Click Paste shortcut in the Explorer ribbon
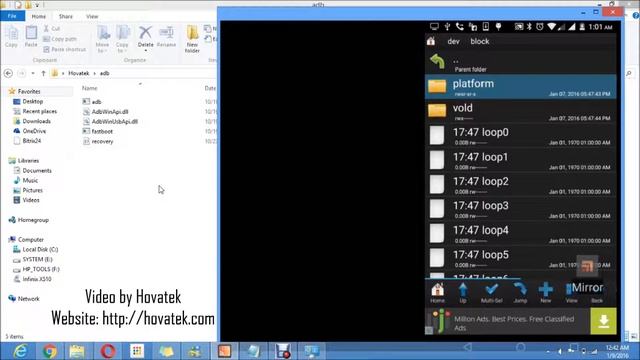Viewport: 640px width, 360px height. (64, 49)
